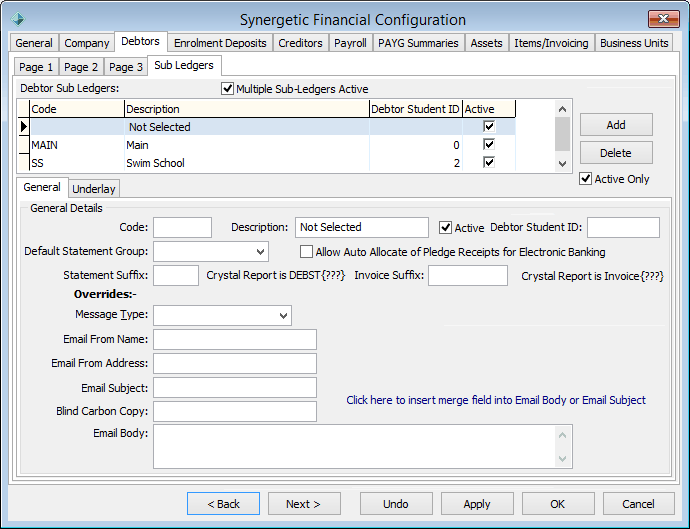Viewport: 690px width, 529px height.
Task: Select the General details tab
Action: (42, 187)
